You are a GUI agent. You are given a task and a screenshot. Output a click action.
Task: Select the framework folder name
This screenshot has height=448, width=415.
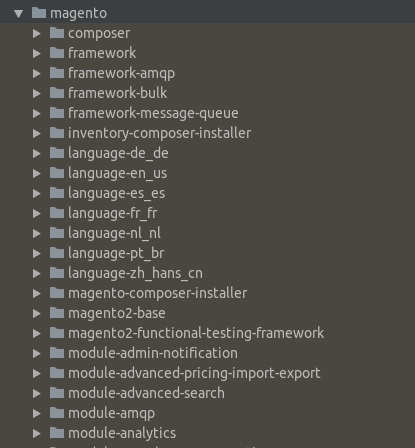click(x=102, y=53)
